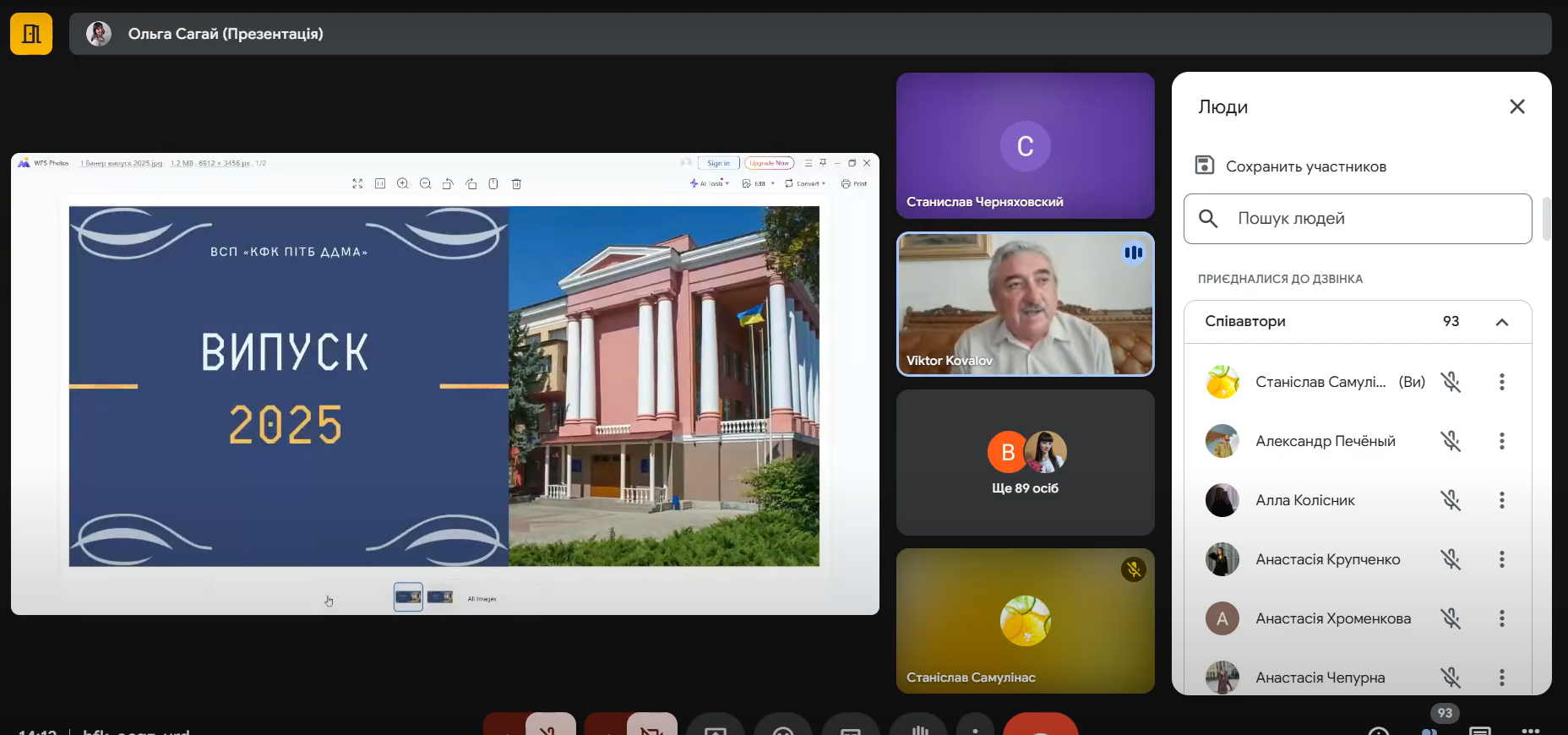Click the rotate left icon in toolbar
Image resolution: width=1568 pixels, height=735 pixels.
(x=448, y=183)
